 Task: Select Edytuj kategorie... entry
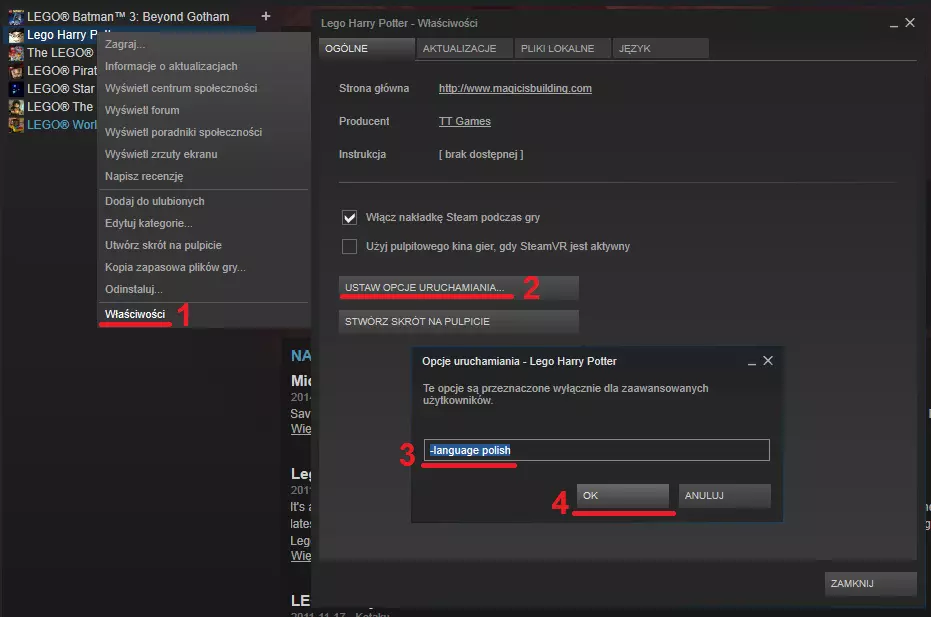click(x=204, y=223)
